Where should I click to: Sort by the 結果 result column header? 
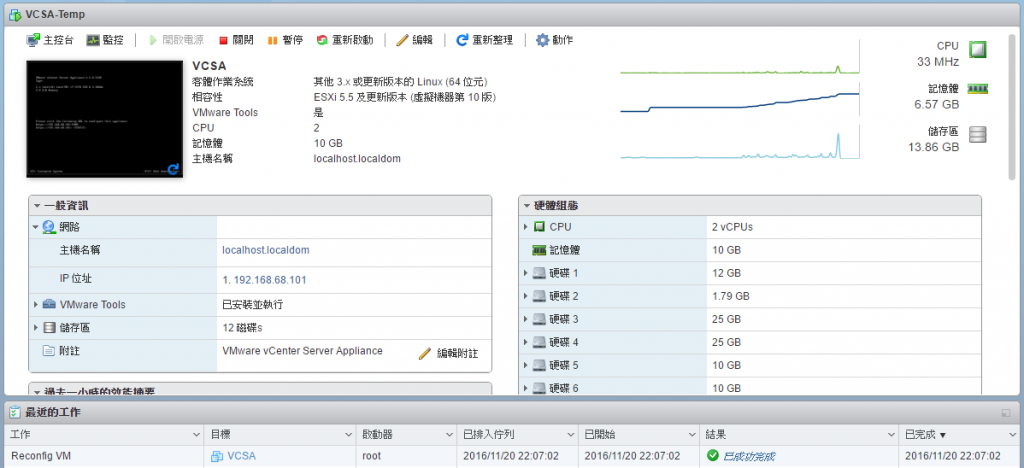click(800, 435)
